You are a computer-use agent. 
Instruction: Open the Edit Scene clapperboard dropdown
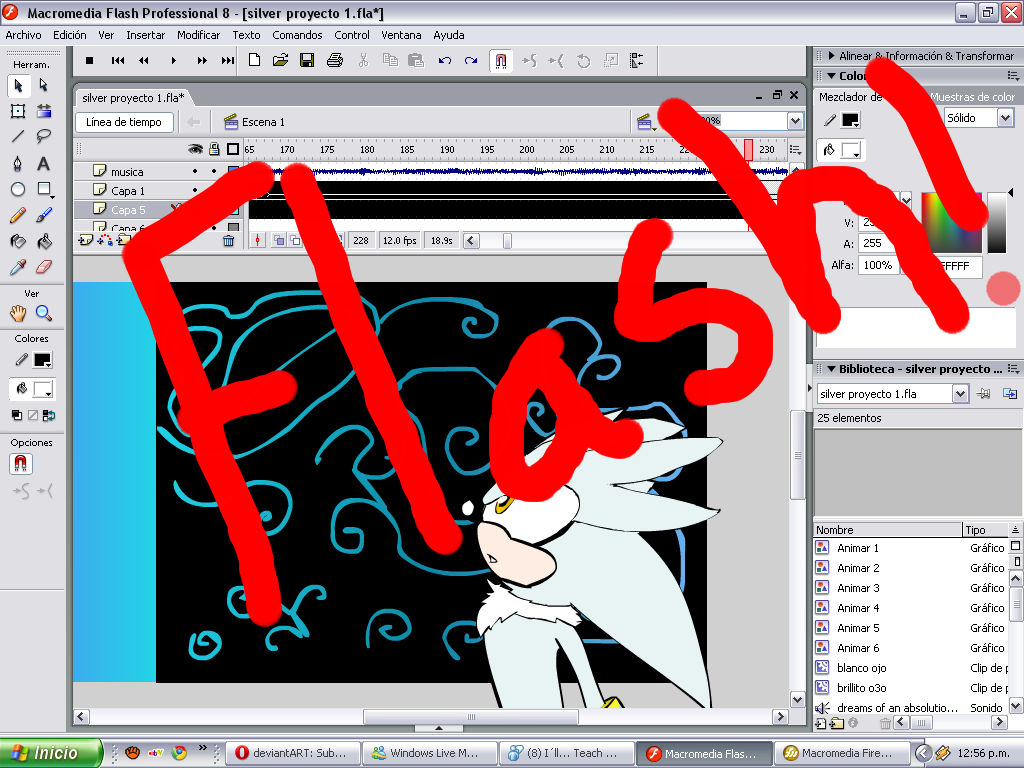645,121
